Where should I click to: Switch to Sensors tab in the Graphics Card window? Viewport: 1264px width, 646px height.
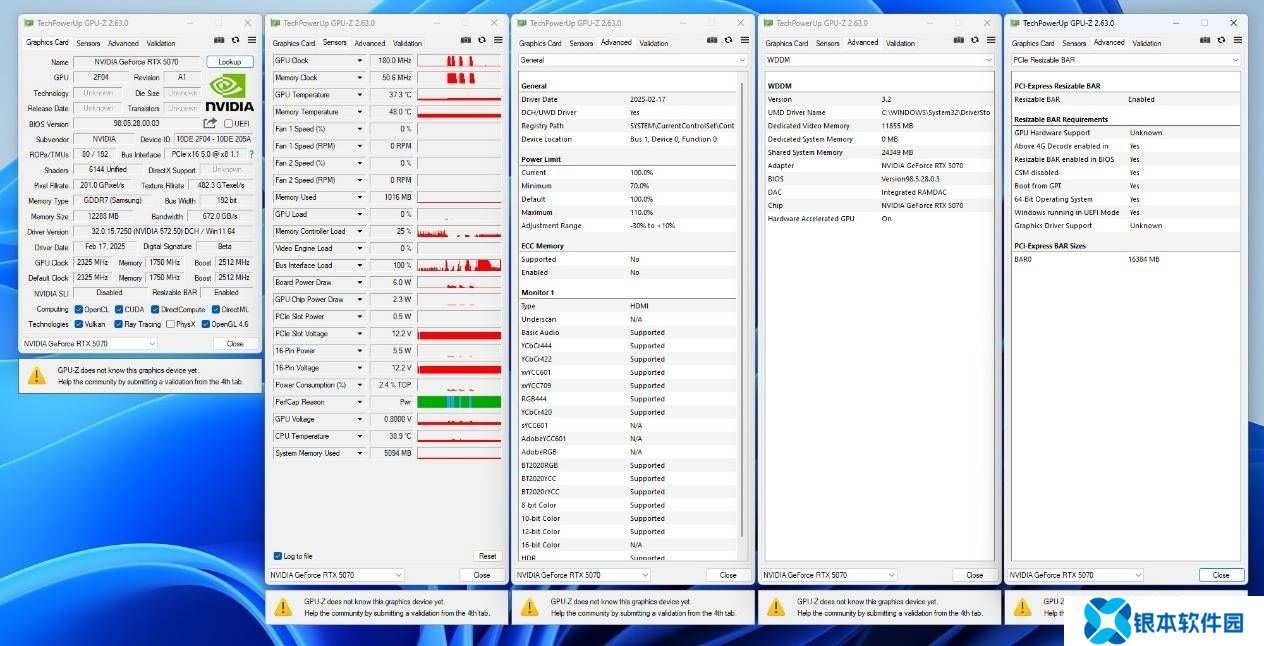click(88, 43)
